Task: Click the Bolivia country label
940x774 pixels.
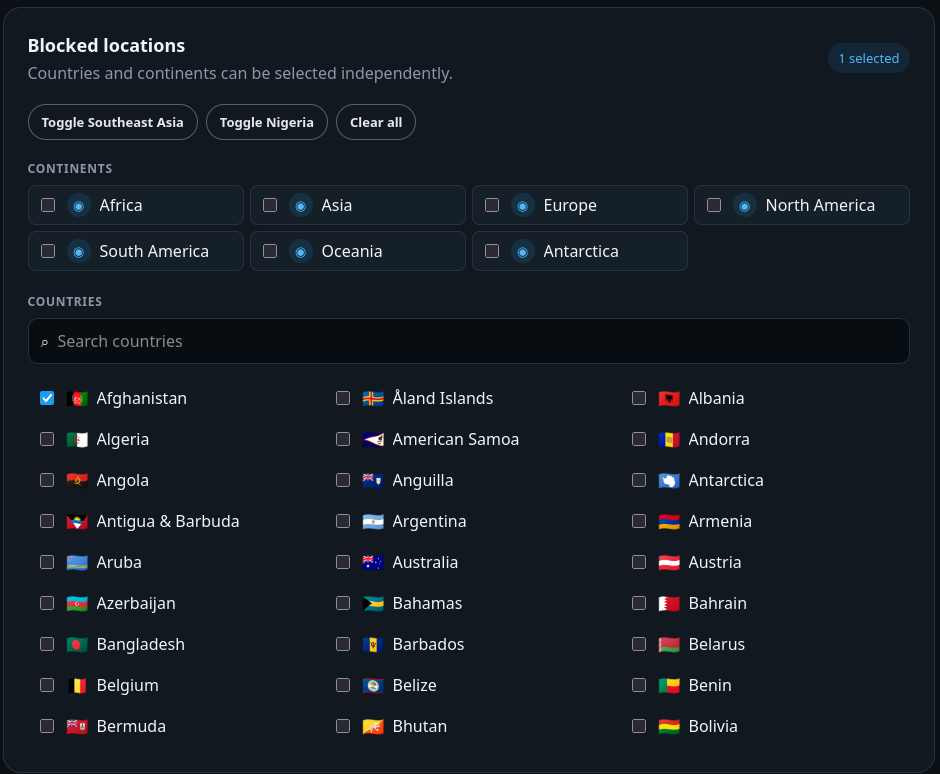Action: [x=713, y=727]
